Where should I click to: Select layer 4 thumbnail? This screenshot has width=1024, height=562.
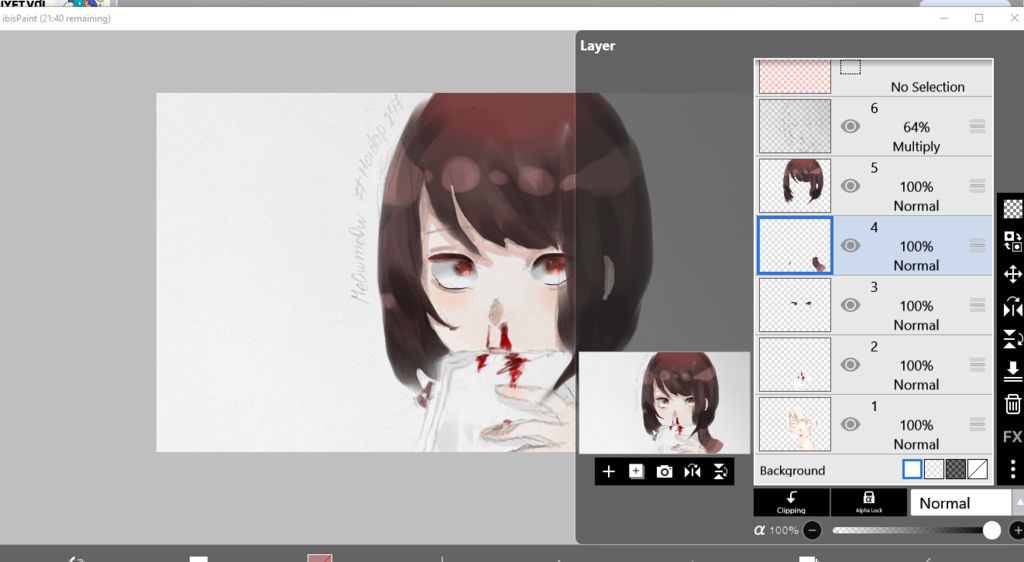[795, 245]
